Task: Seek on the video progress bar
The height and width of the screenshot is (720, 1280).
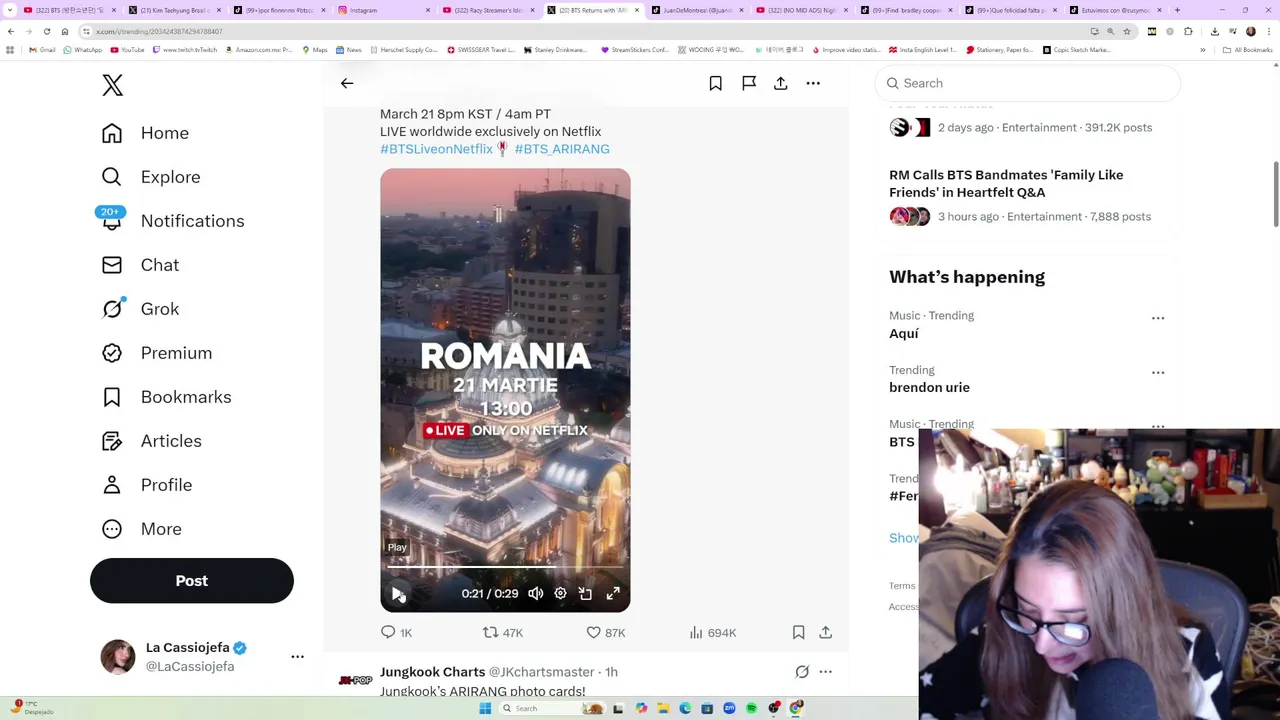Action: [x=505, y=568]
